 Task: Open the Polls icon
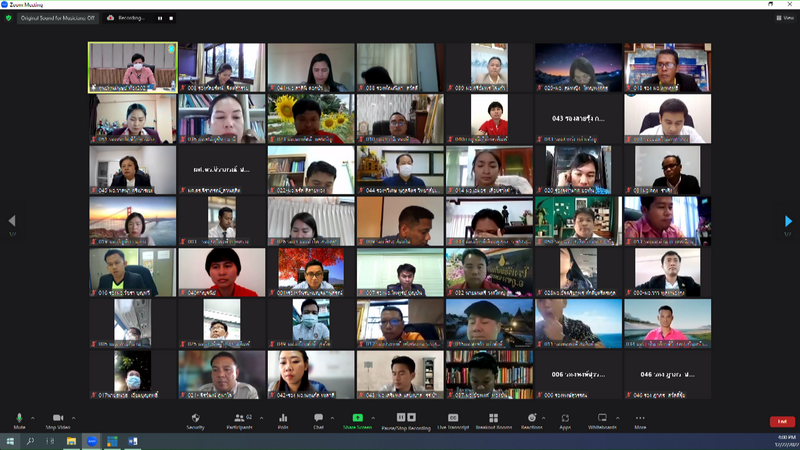283,418
